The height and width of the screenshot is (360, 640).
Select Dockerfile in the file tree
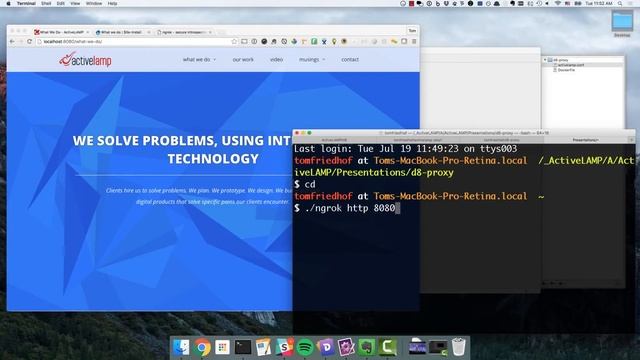[566, 70]
